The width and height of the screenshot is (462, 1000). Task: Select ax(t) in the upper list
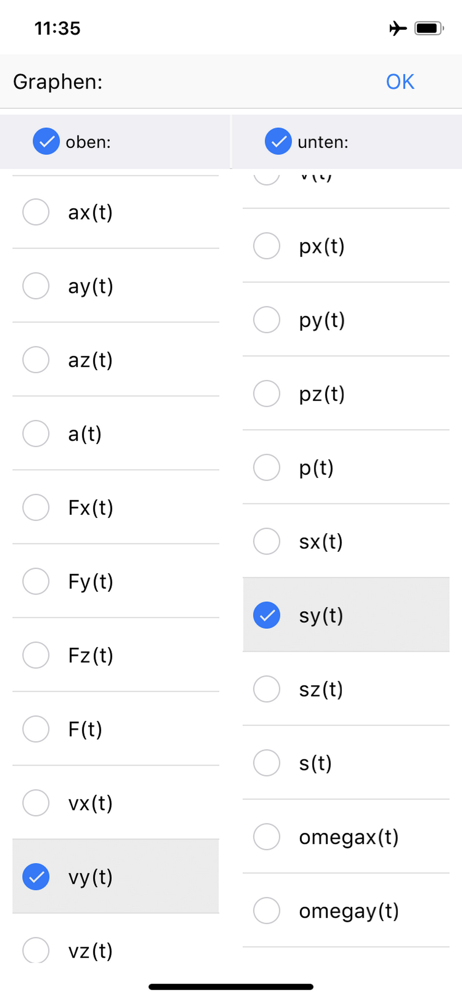point(116,212)
